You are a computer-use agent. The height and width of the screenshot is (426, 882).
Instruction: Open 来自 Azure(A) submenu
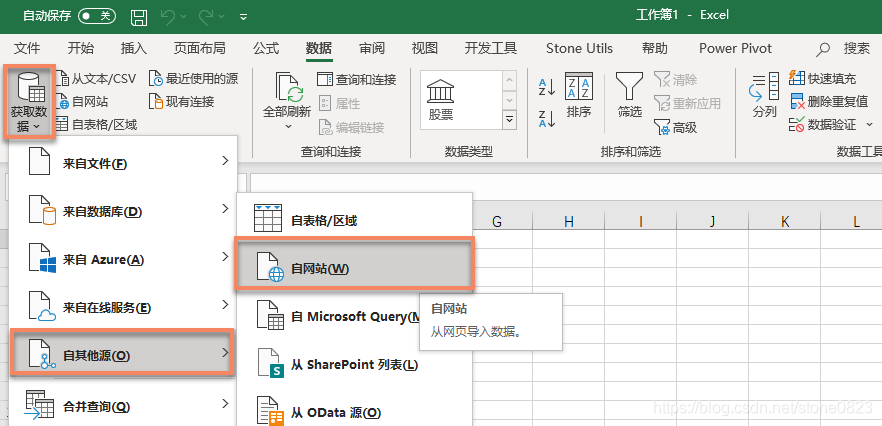(123, 258)
